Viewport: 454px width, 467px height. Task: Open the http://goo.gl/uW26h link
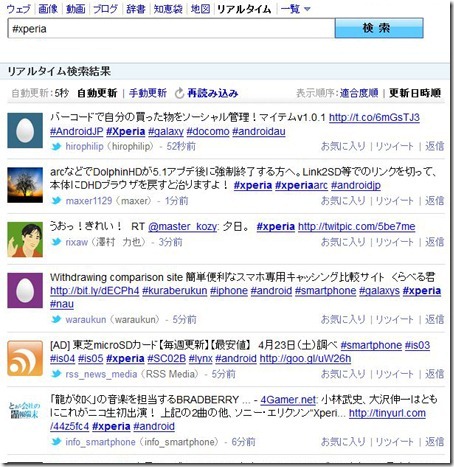pyautogui.click(x=305, y=359)
